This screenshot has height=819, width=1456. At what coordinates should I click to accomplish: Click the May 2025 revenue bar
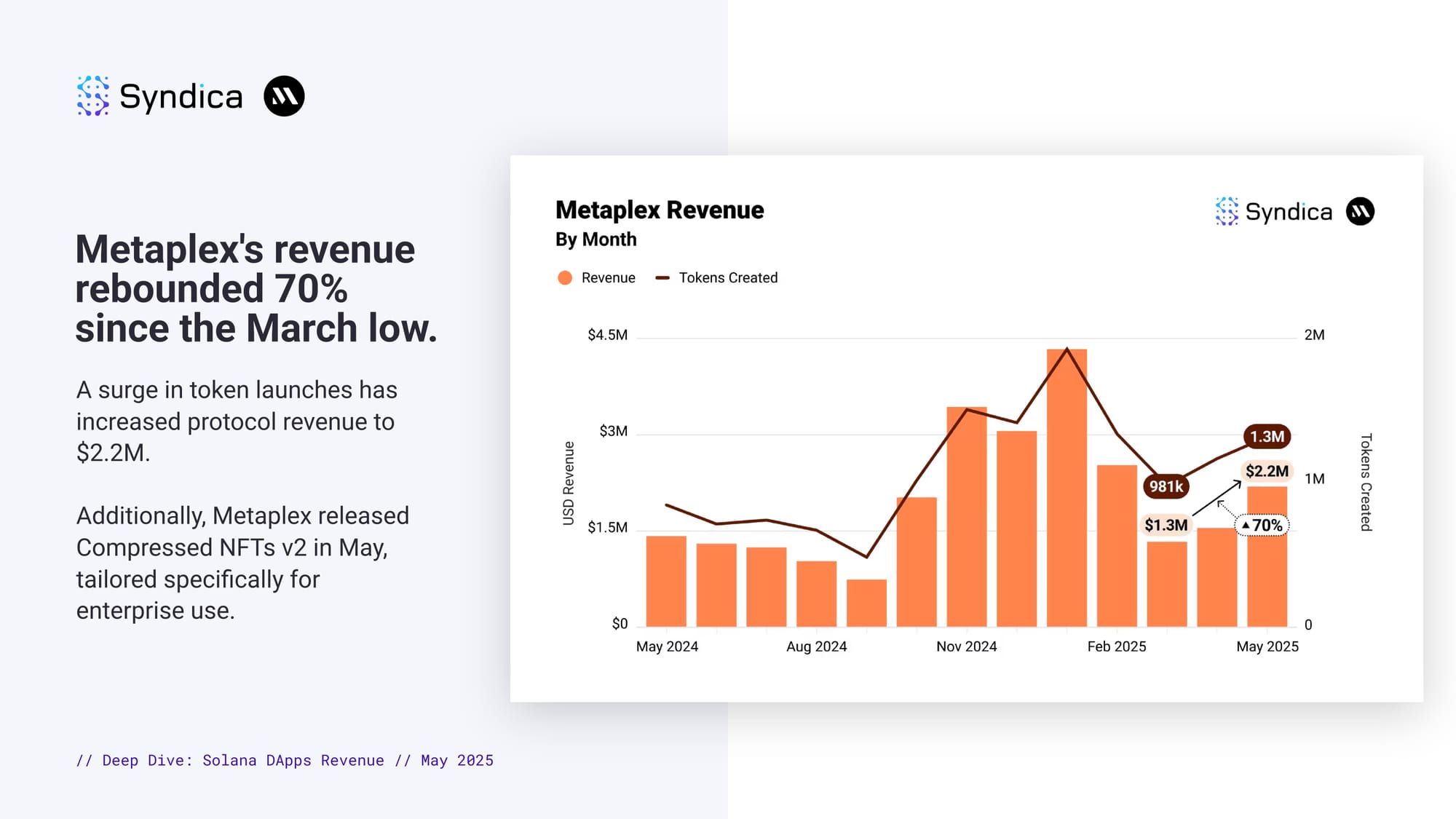pyautogui.click(x=1267, y=556)
